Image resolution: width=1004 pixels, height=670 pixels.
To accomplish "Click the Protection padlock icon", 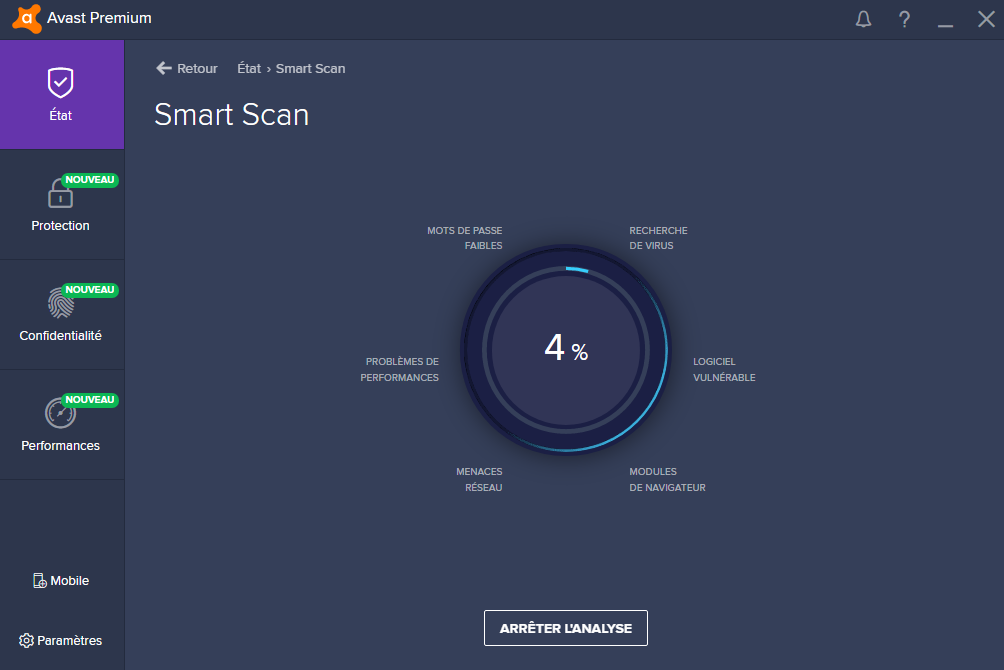I will (x=60, y=193).
